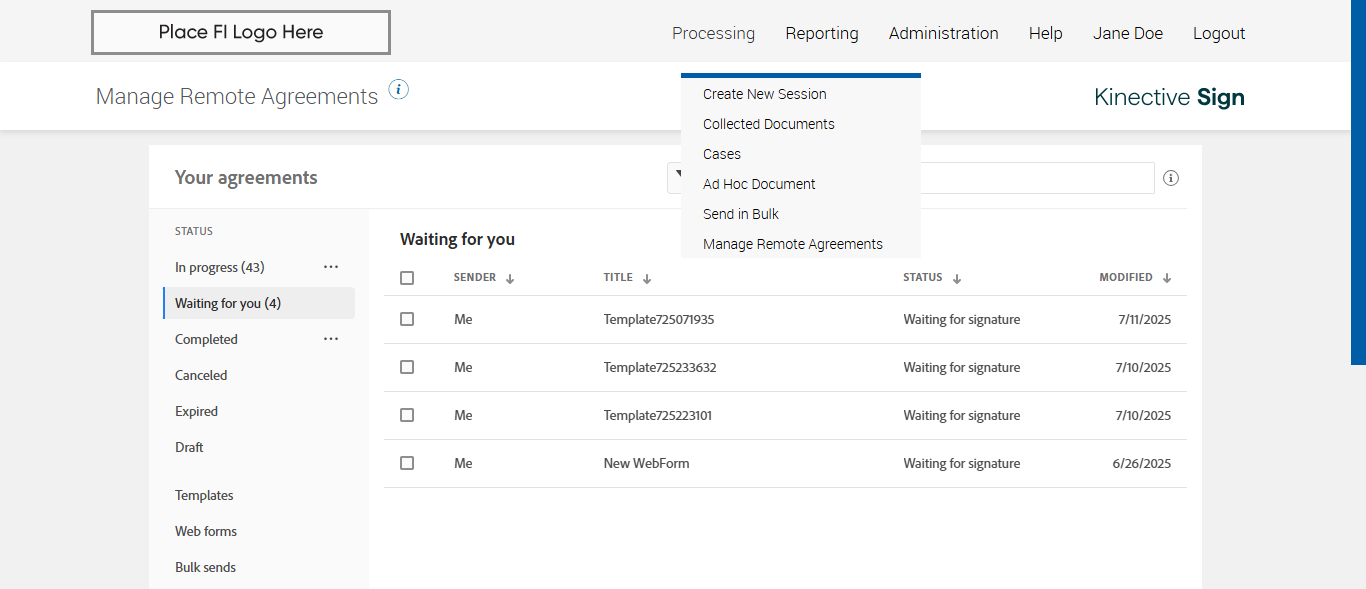Click the Sender column sort arrow
Viewport: 1366px width, 589px height.
coord(510,279)
